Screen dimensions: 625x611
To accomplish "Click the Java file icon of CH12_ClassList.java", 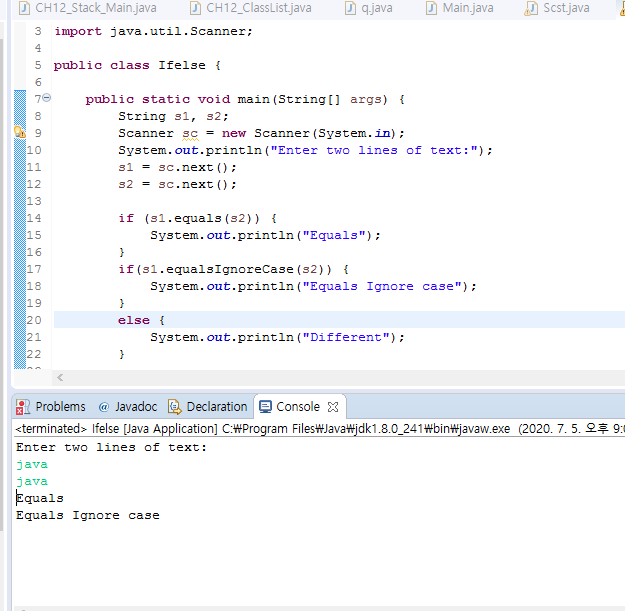I will click(x=195, y=8).
